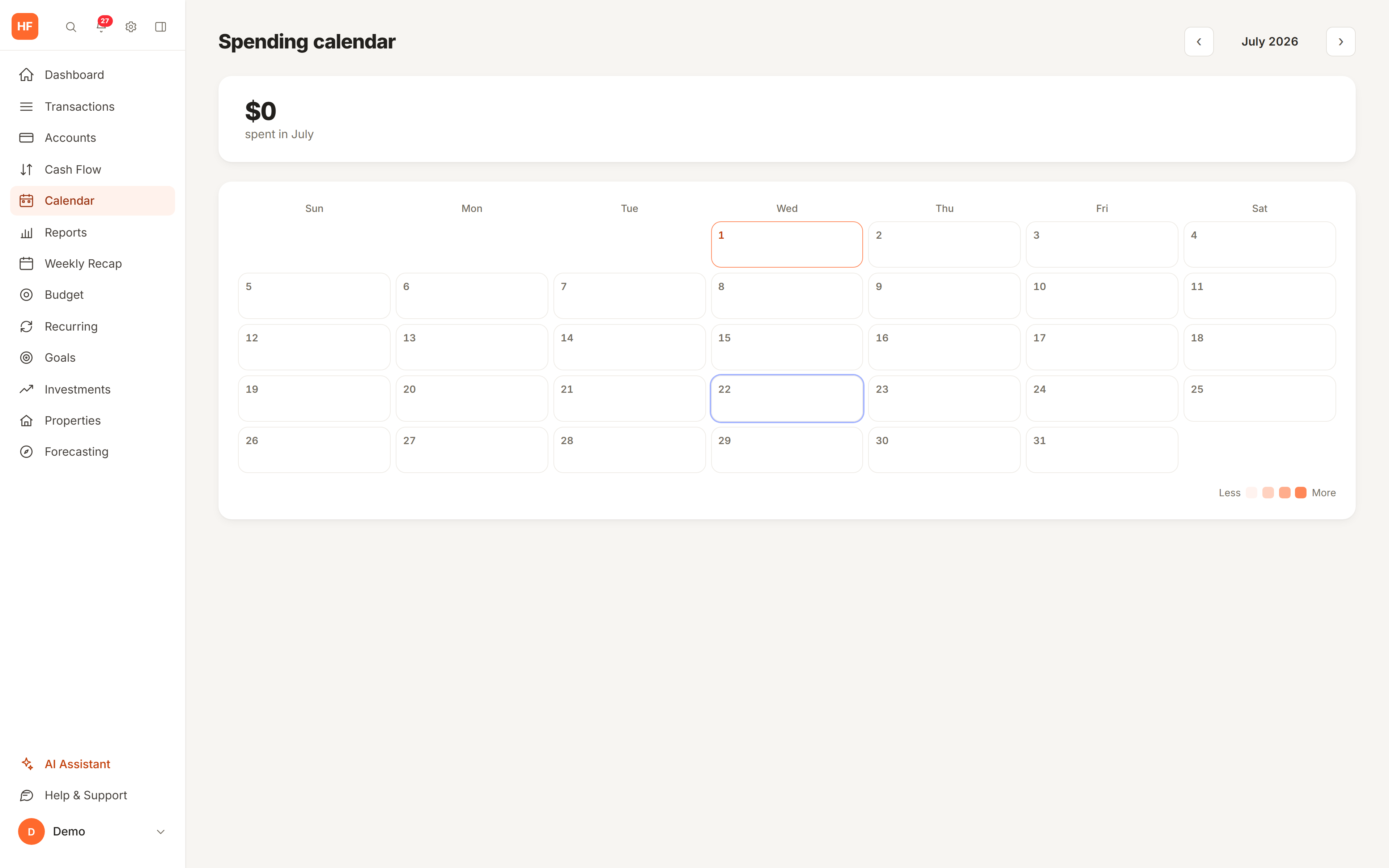Navigate to Investments
The width and height of the screenshot is (1389, 868).
[92, 389]
